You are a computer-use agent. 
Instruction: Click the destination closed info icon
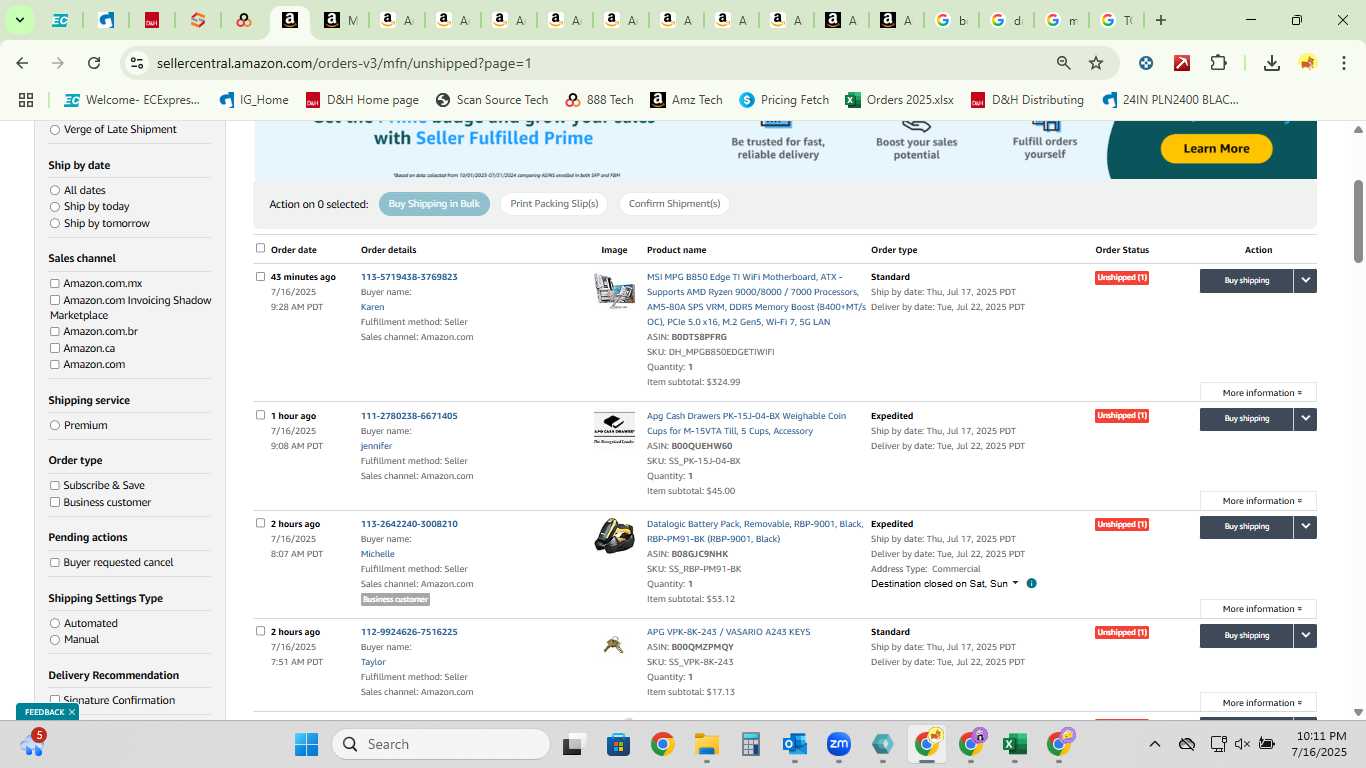point(1031,583)
